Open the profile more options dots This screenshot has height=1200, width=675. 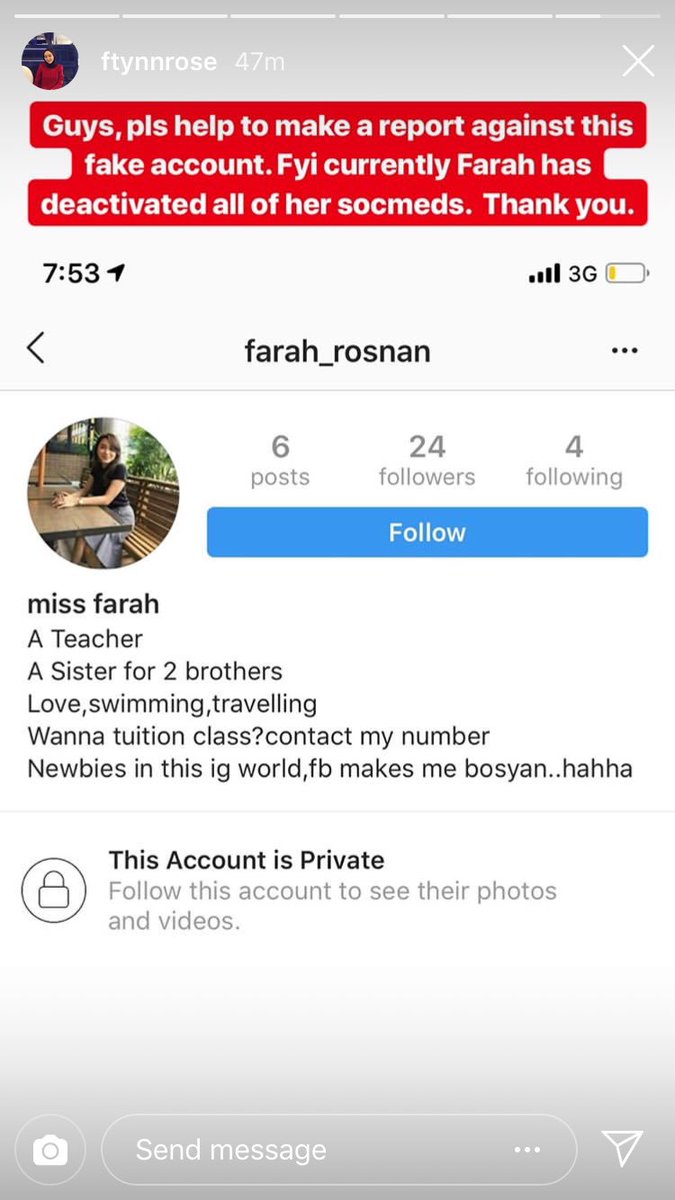point(624,351)
